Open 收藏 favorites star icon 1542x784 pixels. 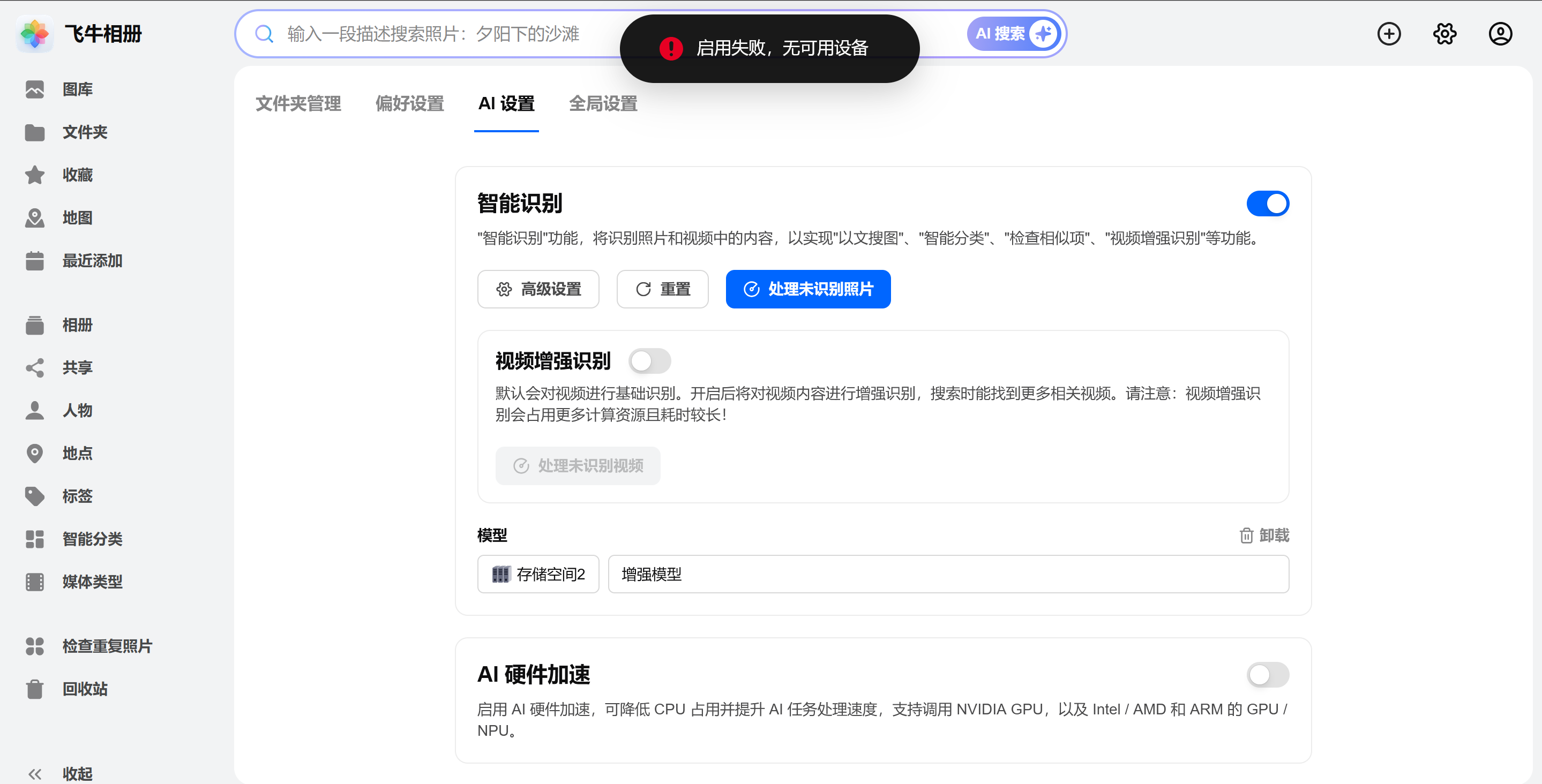tap(35, 175)
